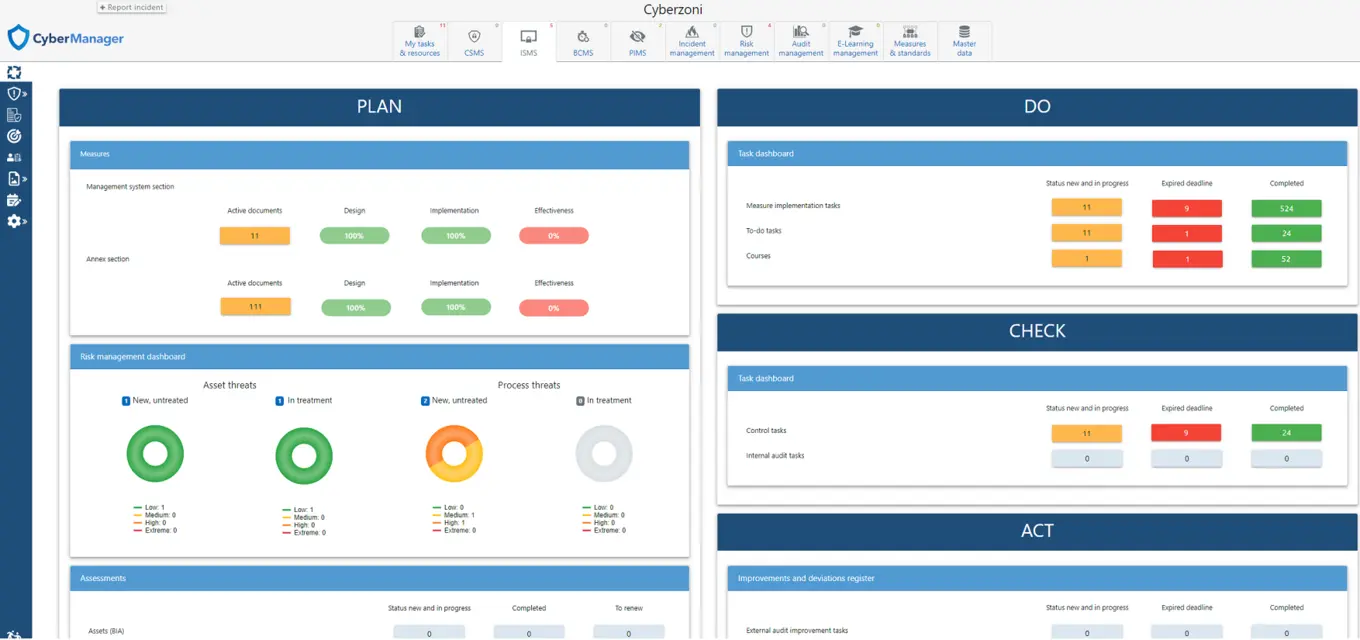Open Internal audit tasks completed count 0
The width and height of the screenshot is (1360, 640).
[x=1287, y=458]
